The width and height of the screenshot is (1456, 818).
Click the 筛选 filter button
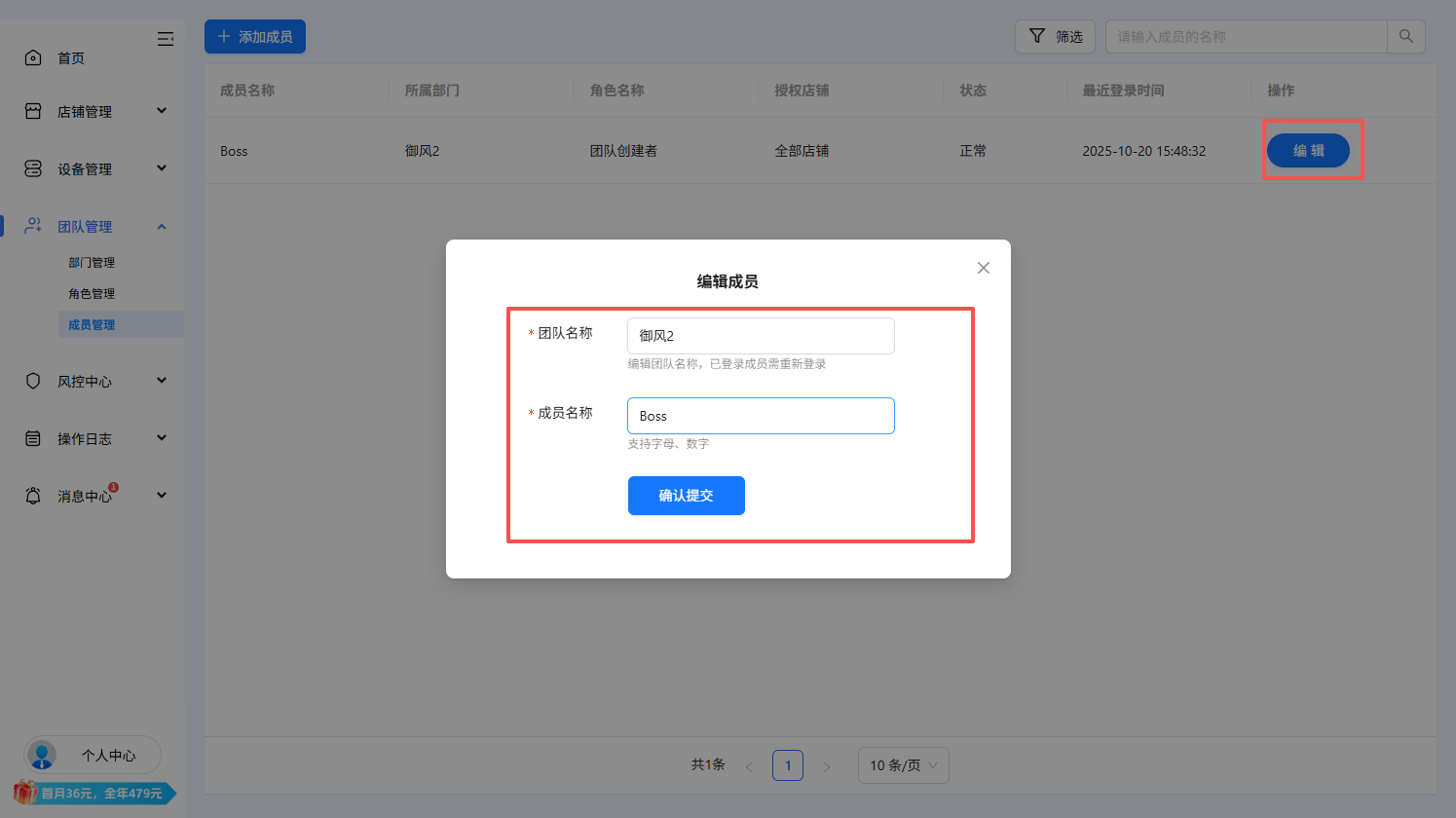click(x=1055, y=36)
